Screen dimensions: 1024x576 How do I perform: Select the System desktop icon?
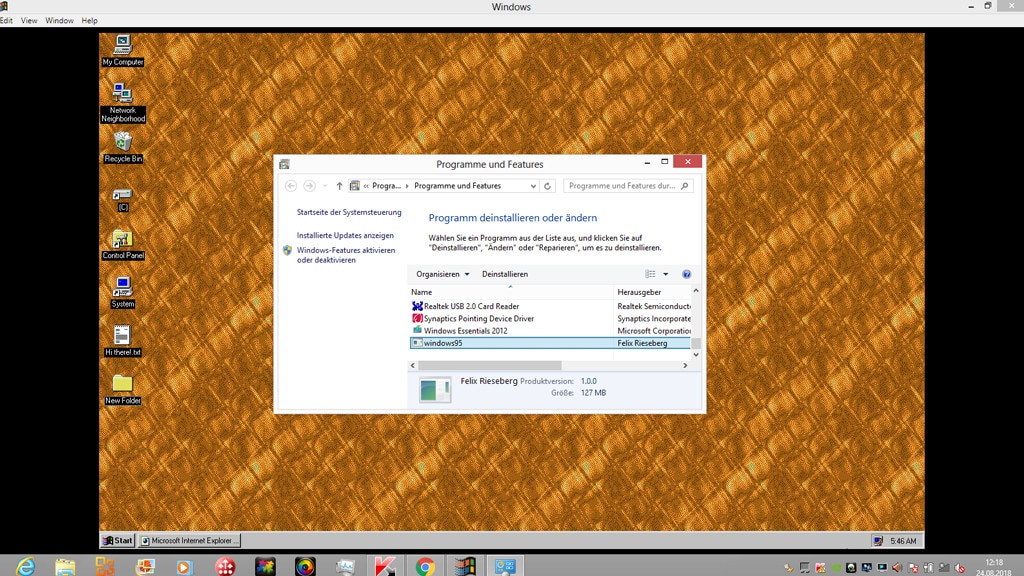point(123,293)
